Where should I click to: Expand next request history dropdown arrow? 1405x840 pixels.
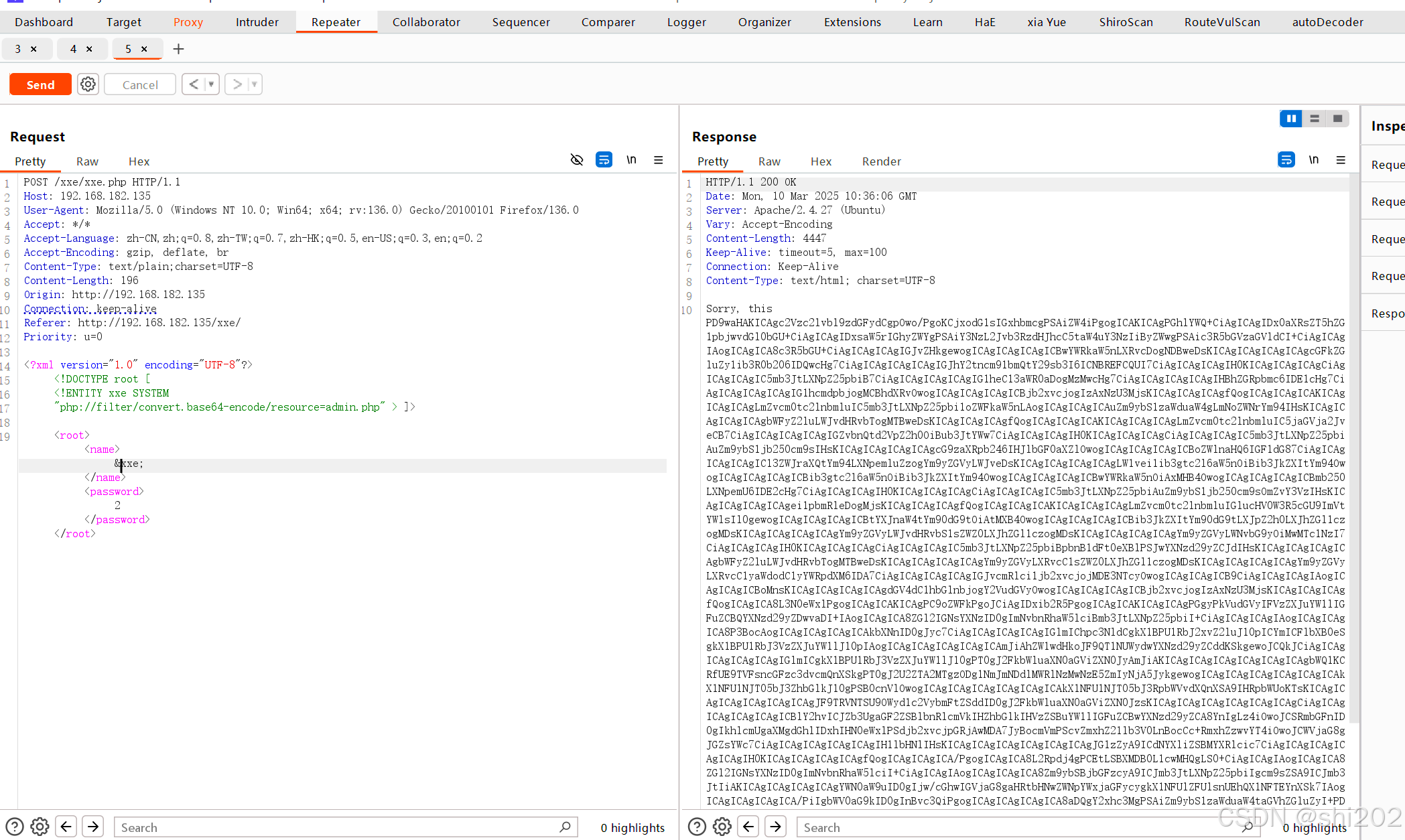click(254, 84)
